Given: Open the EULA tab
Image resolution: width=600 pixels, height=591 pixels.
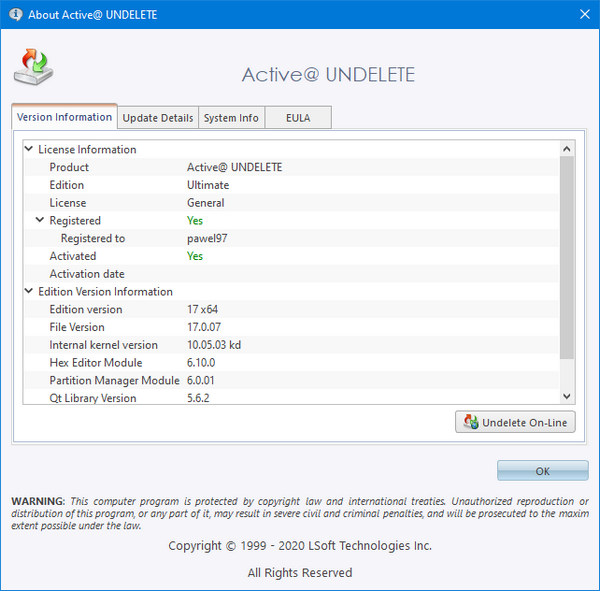Looking at the screenshot, I should coord(297,118).
